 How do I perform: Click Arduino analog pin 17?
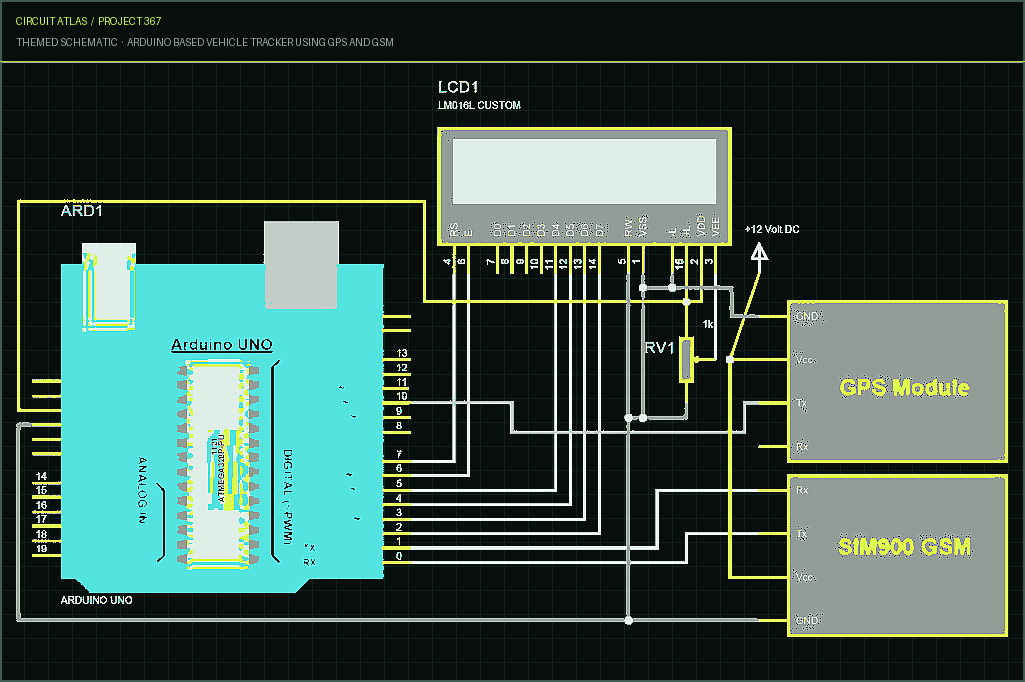42,519
